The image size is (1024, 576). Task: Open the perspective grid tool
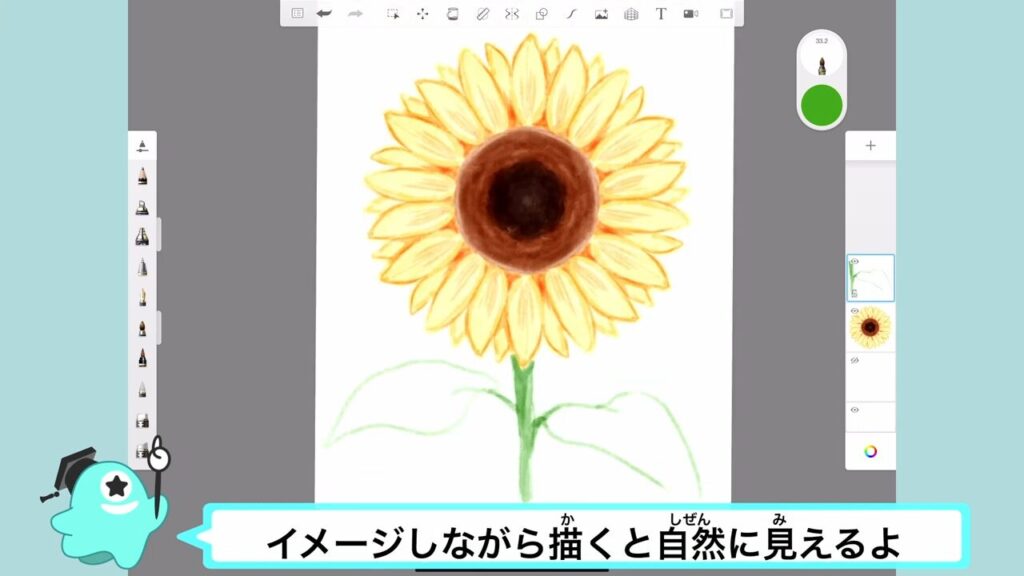[631, 14]
